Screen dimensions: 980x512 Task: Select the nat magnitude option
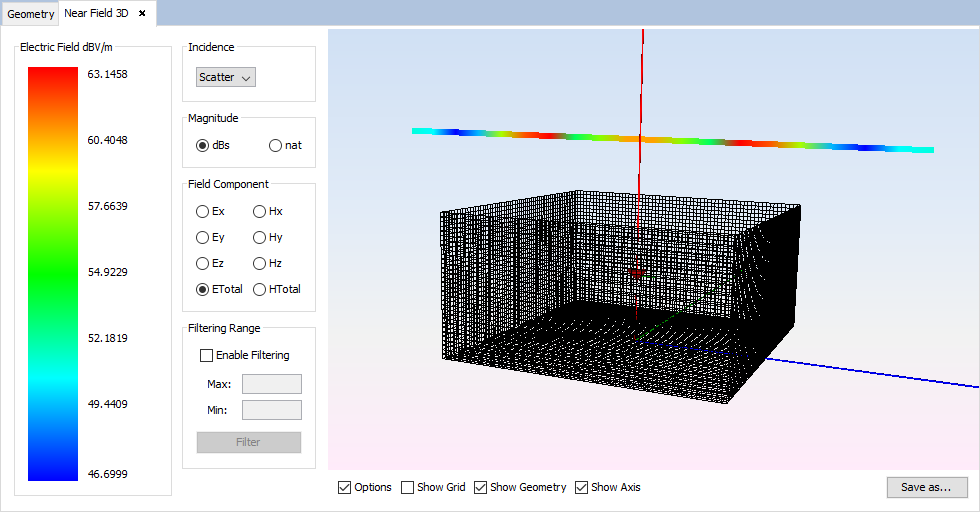pos(276,145)
